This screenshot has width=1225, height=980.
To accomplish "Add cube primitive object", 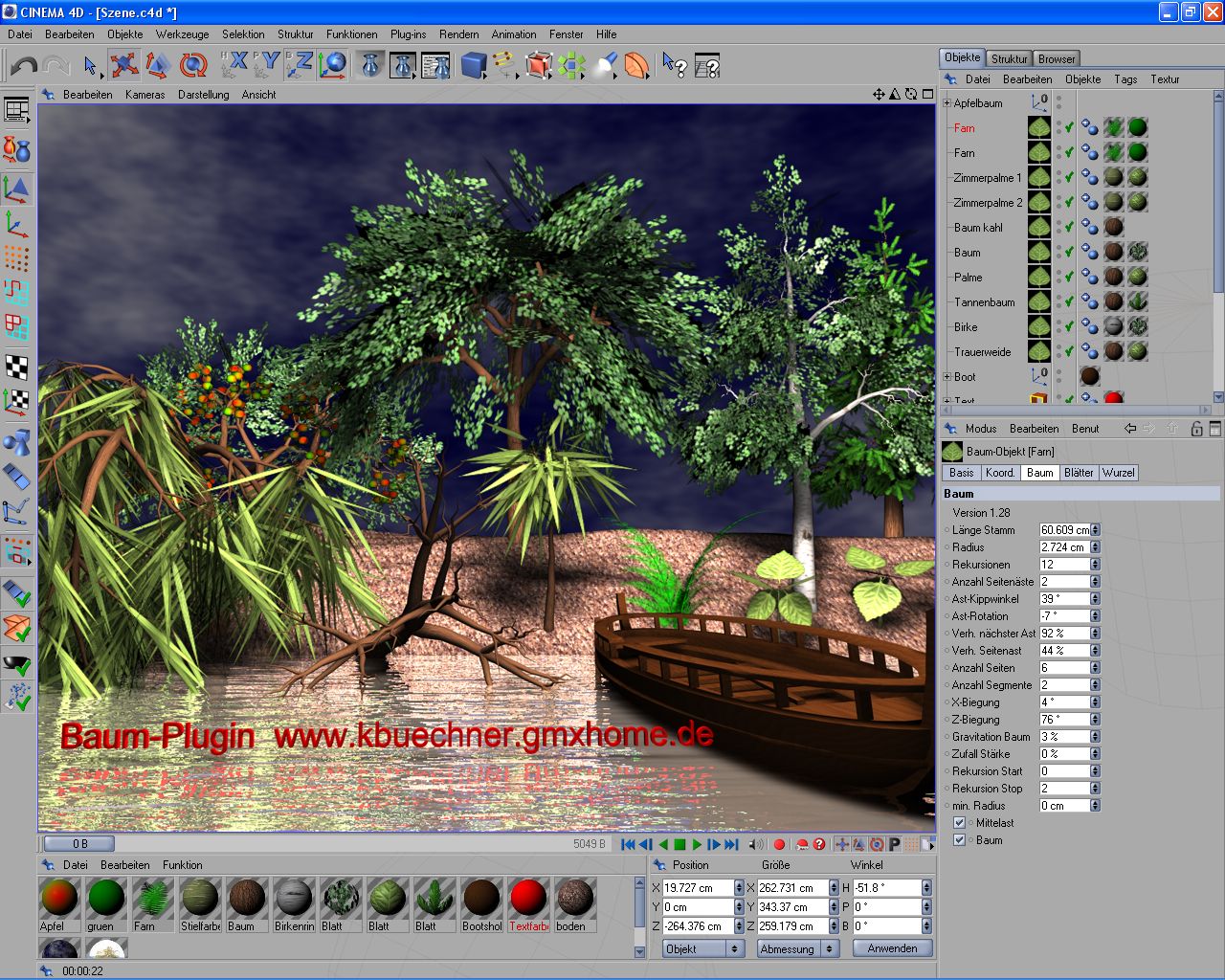I will tap(474, 65).
